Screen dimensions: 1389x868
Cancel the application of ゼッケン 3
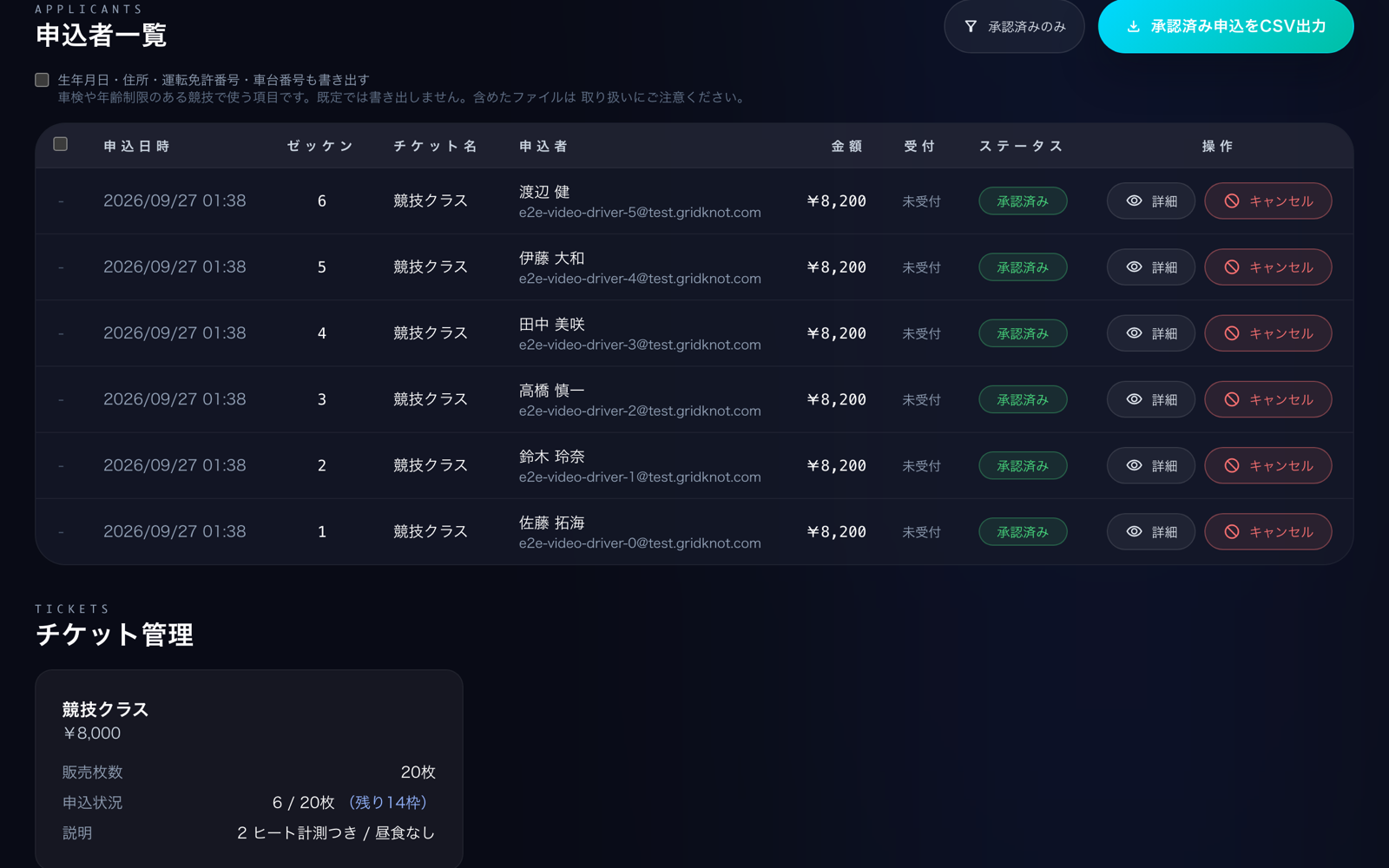click(1268, 399)
